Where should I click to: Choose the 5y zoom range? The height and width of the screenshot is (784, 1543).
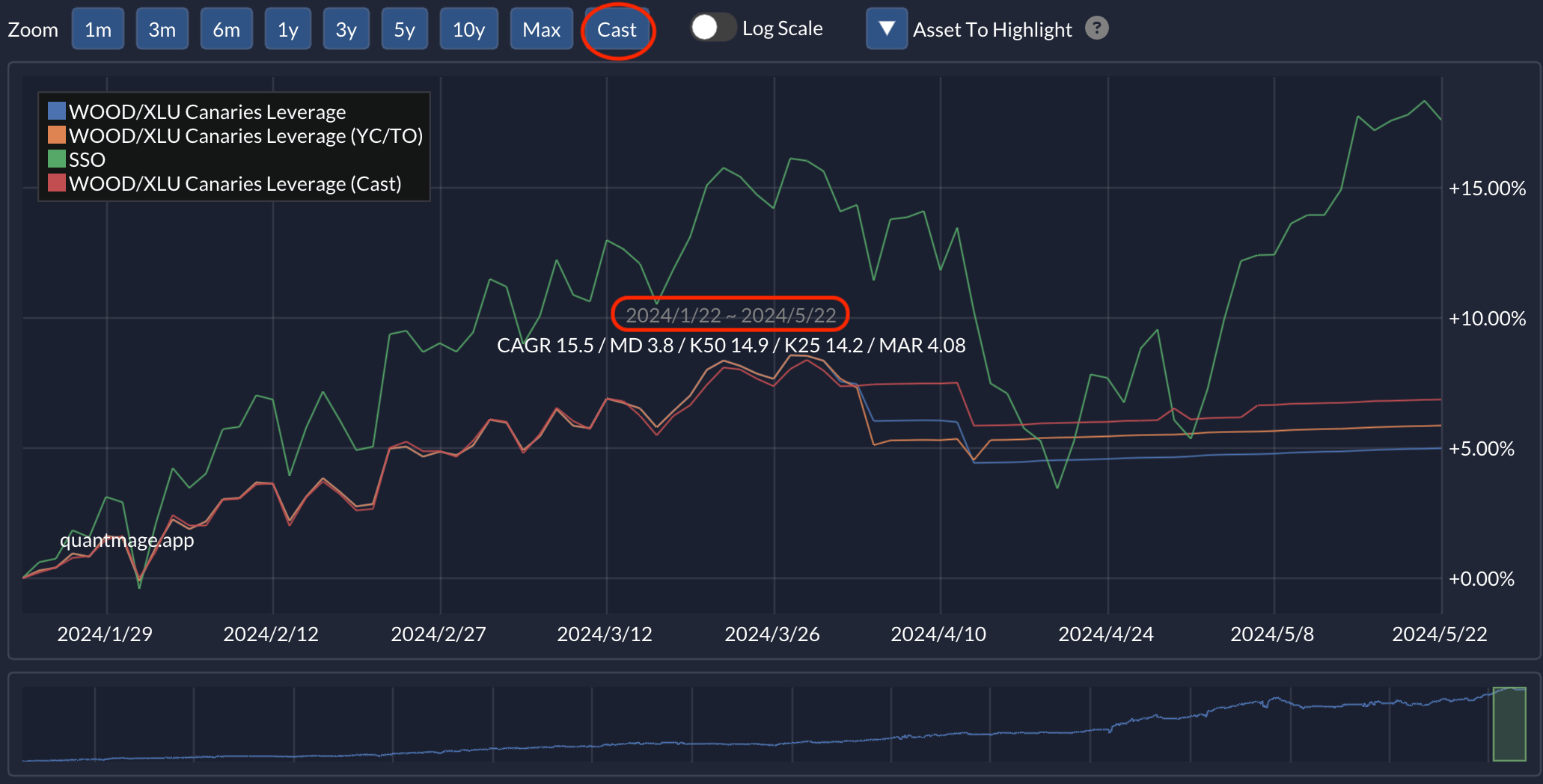pyautogui.click(x=405, y=29)
